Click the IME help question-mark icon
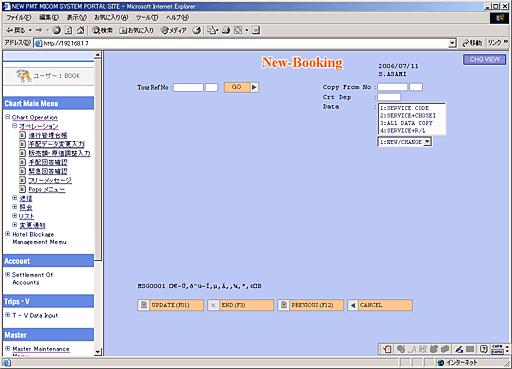Viewport: 512px width, 369px height. click(x=484, y=349)
